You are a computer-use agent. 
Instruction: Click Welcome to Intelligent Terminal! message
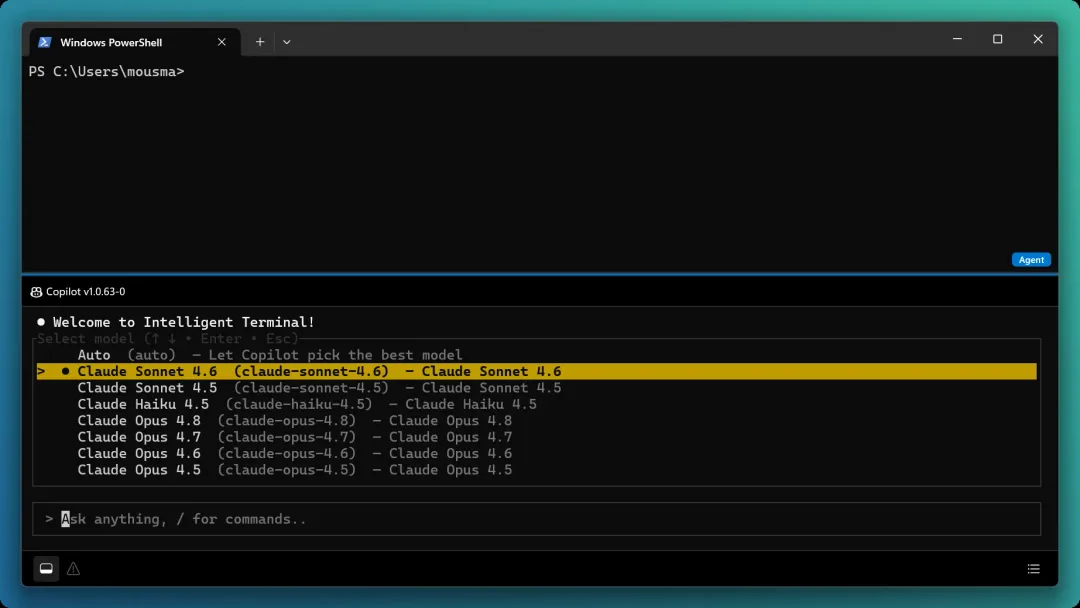pos(183,322)
